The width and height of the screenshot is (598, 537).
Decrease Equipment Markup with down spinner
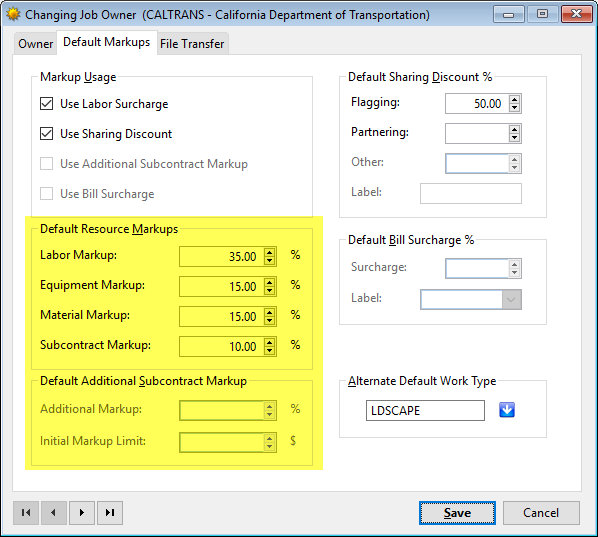[x=270, y=291]
